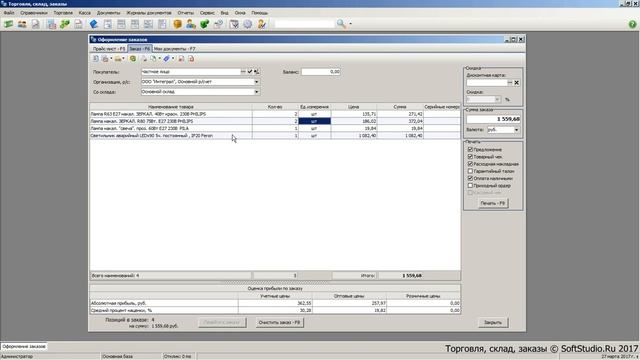The width and height of the screenshot is (640, 360).
Task: Toggle the Товарный чек checkbox
Action: tap(470, 157)
